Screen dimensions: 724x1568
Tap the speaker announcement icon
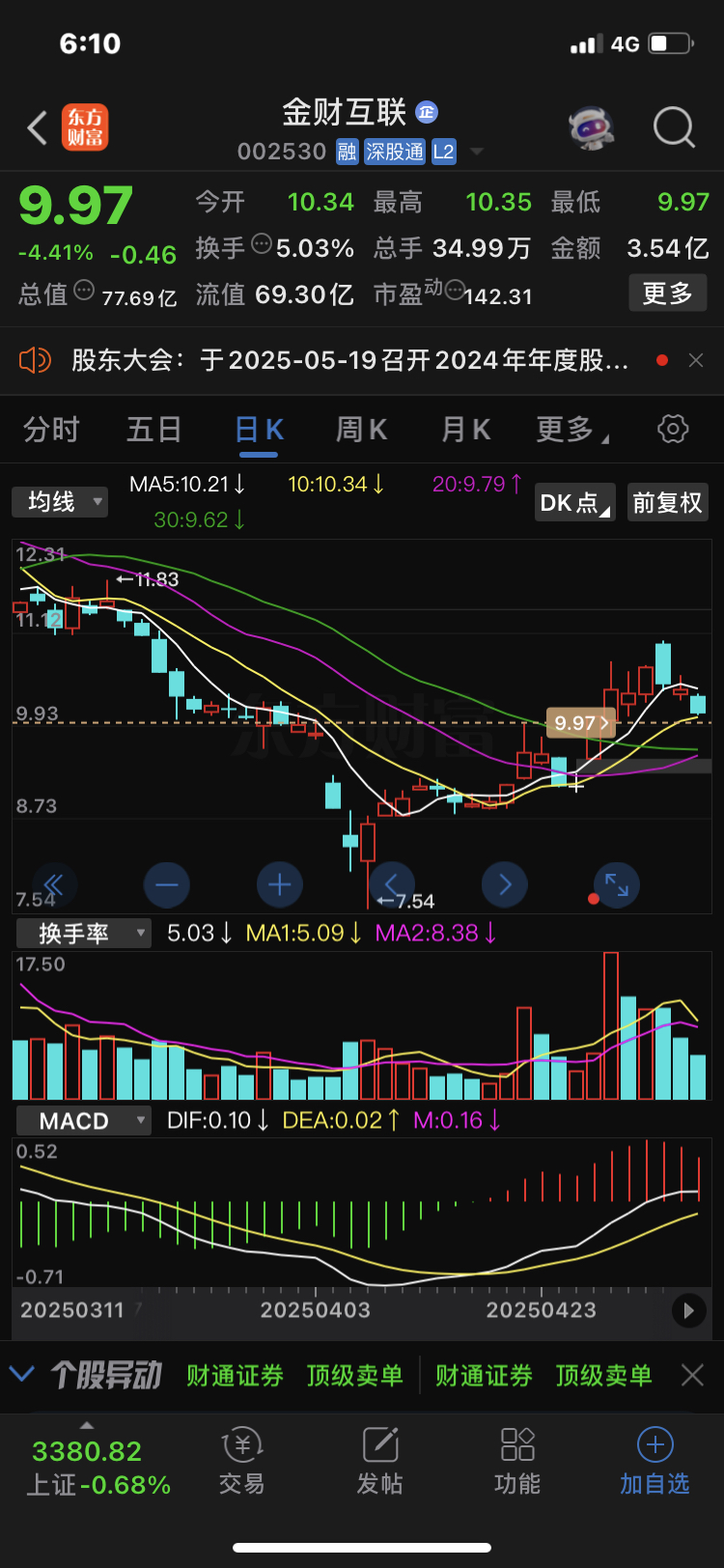(35, 360)
